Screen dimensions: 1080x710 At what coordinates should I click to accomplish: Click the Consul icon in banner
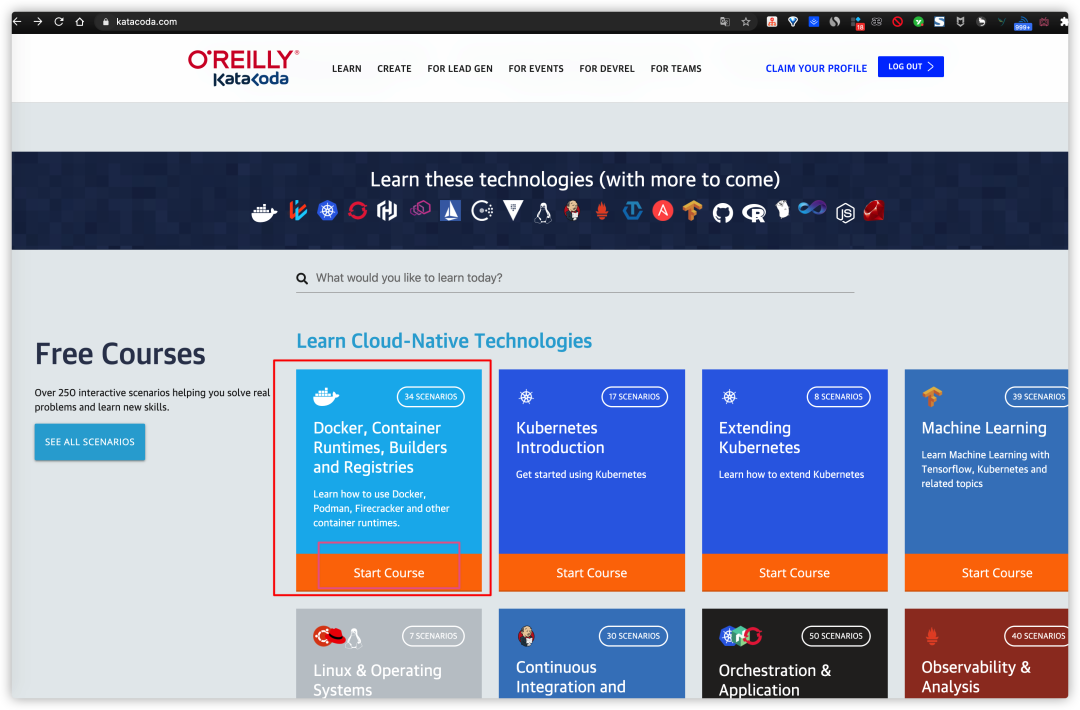pos(482,211)
